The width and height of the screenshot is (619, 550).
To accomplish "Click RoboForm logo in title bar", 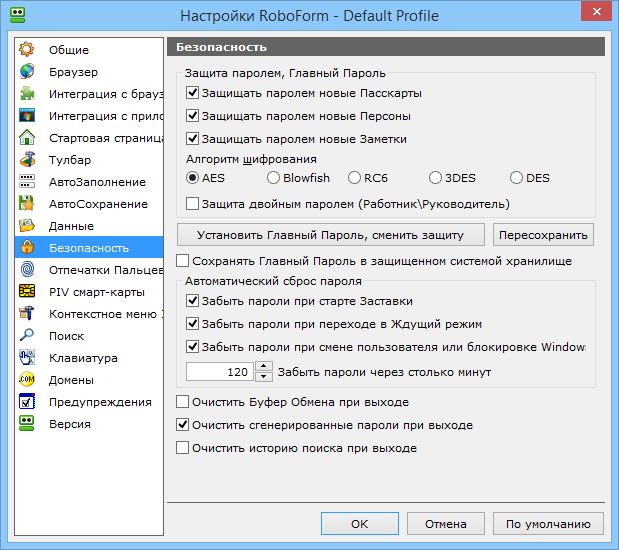I will (17, 15).
